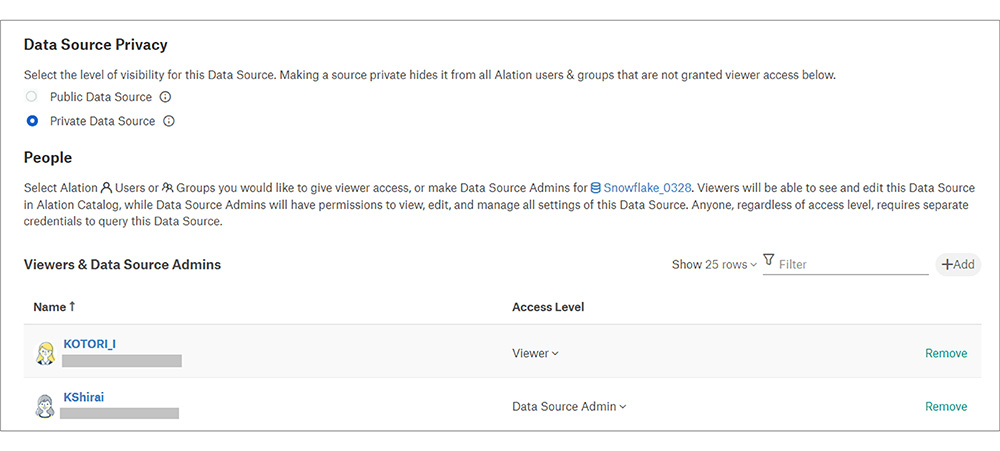Click the Name sort arrow
The width and height of the screenshot is (1000, 451).
click(72, 307)
